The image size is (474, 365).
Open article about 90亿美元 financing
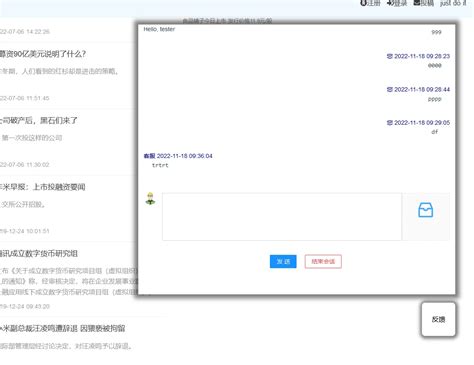(x=43, y=54)
